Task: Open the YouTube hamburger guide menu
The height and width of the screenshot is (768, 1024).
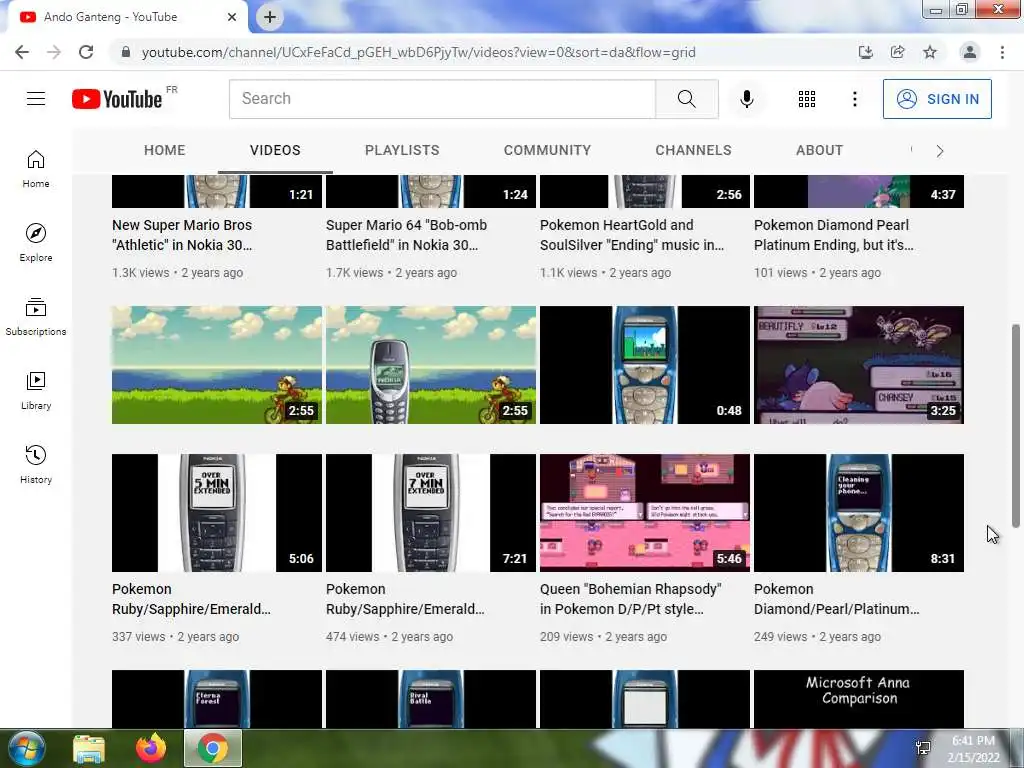Action: coord(36,99)
